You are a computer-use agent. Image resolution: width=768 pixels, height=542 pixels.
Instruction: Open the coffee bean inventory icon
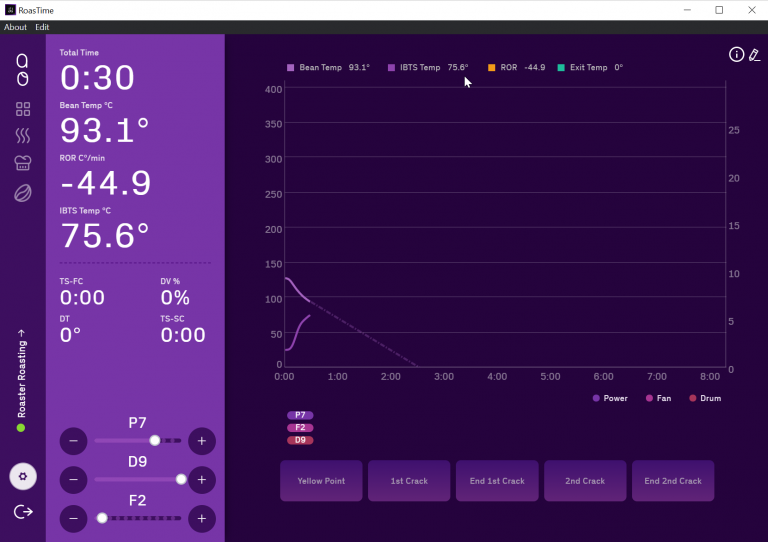23,193
